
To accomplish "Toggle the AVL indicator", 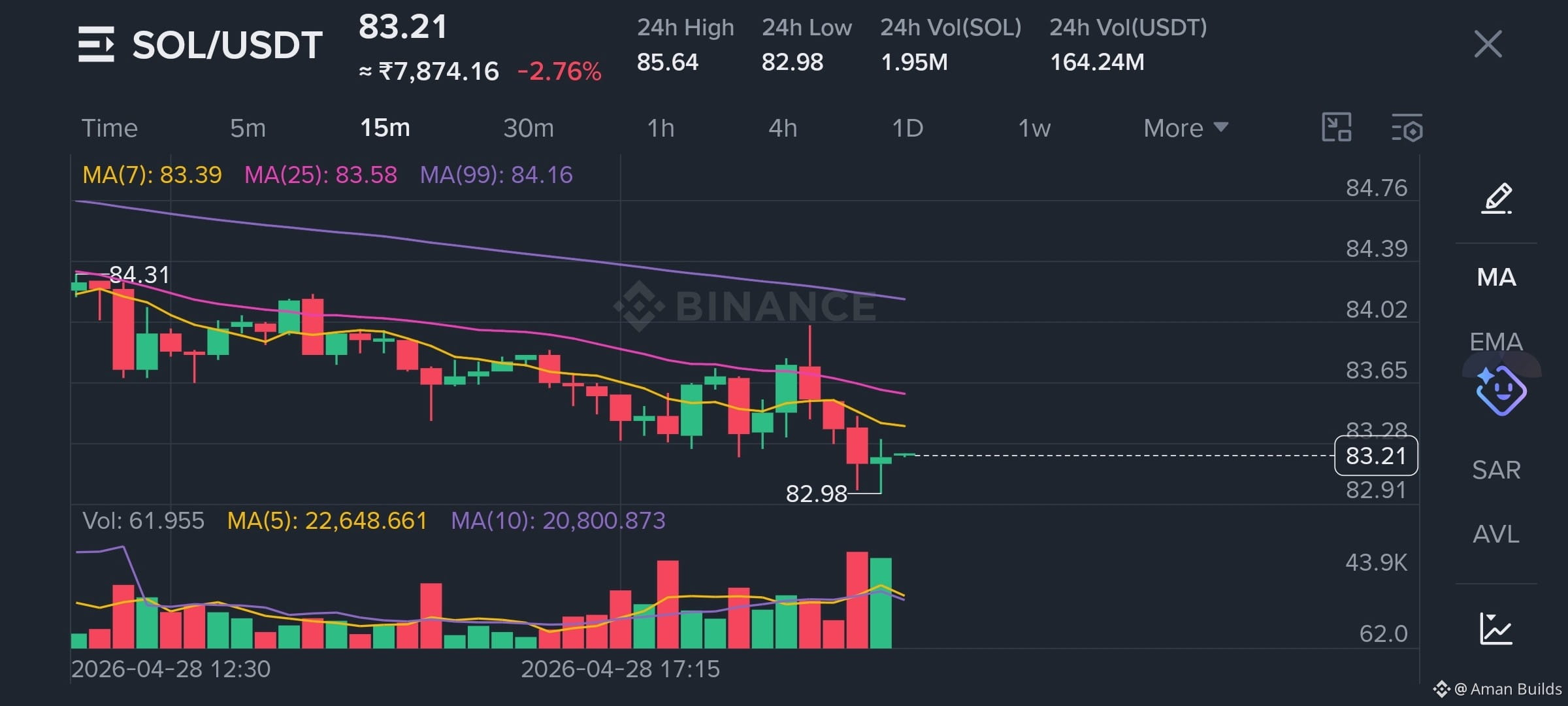I will (x=1496, y=534).
